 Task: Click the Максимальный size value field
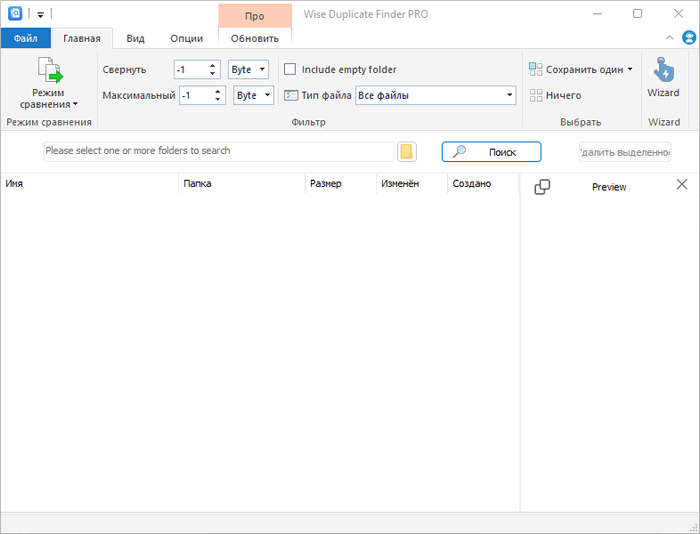tap(196, 96)
